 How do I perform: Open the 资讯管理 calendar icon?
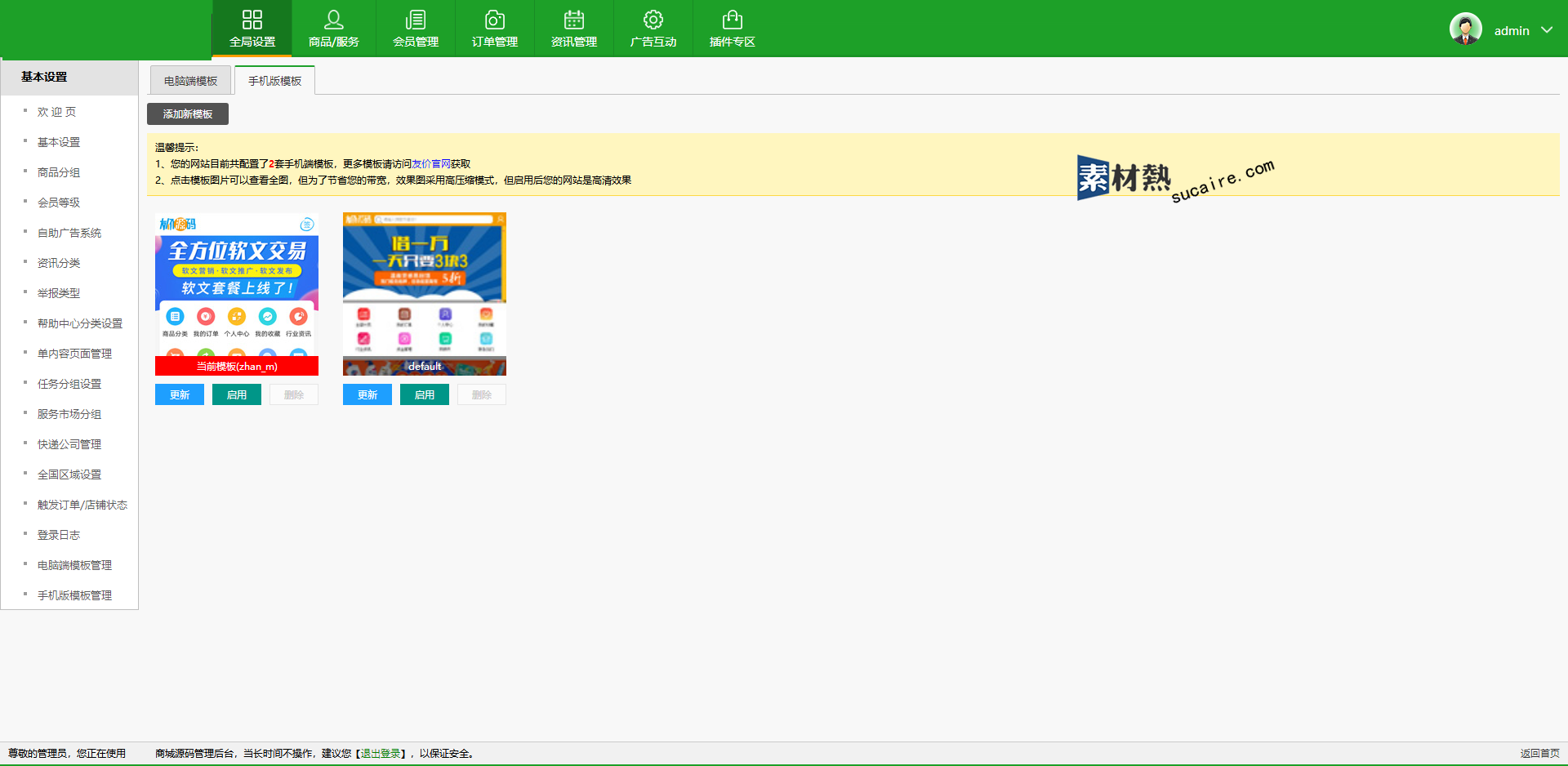pyautogui.click(x=574, y=20)
